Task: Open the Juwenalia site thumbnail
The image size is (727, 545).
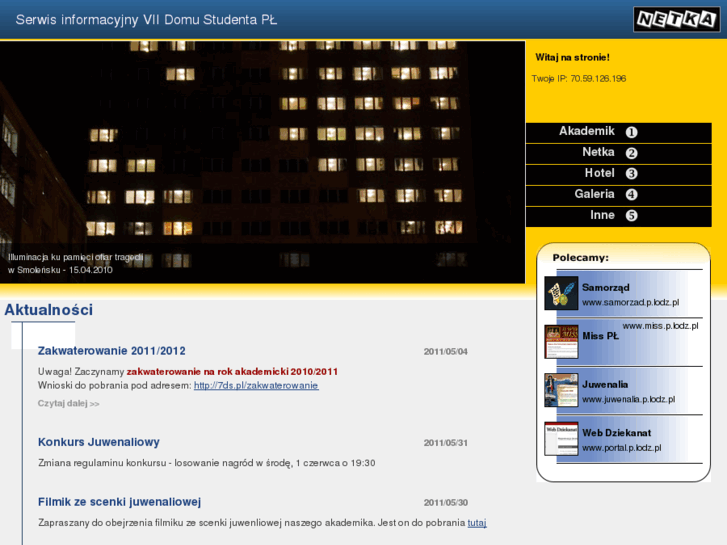Action: pyautogui.click(x=561, y=390)
